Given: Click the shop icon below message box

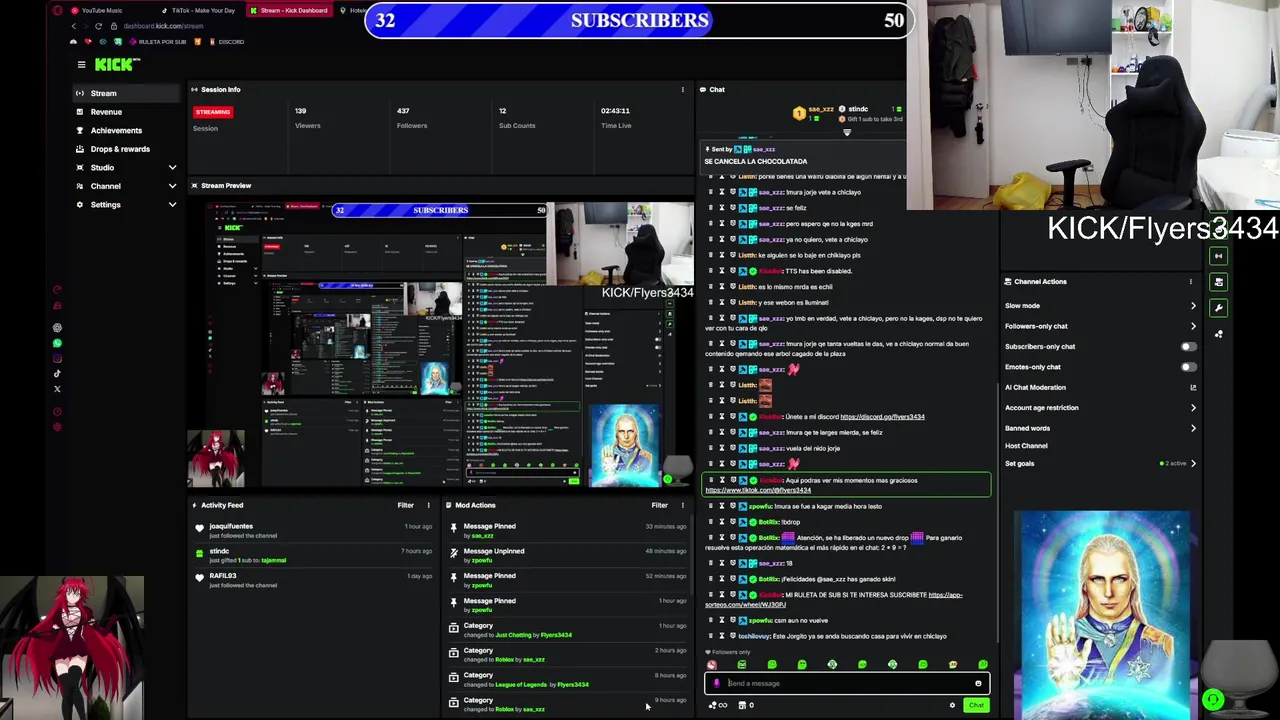Looking at the screenshot, I should (x=742, y=706).
